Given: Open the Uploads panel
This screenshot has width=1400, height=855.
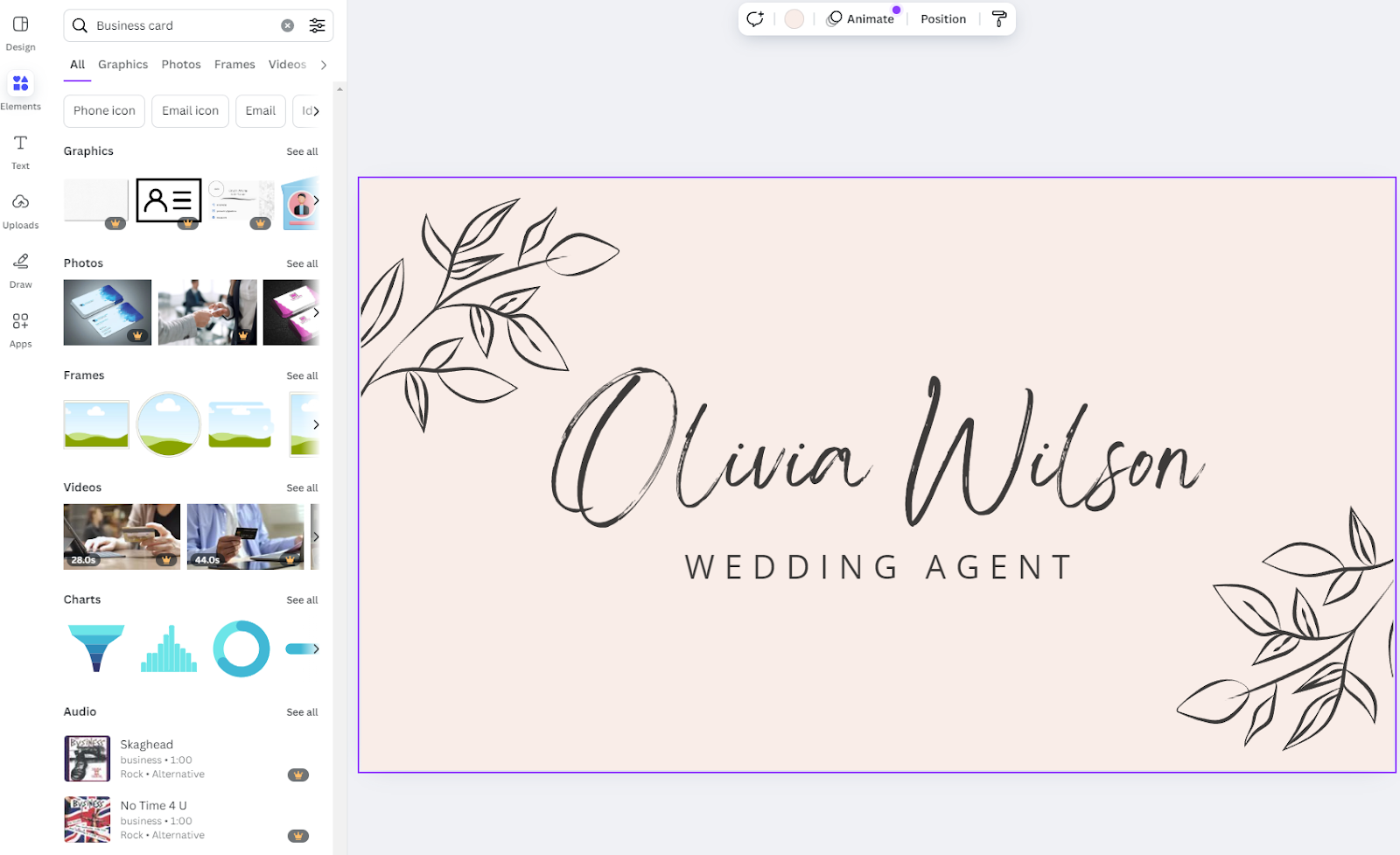Looking at the screenshot, I should pyautogui.click(x=20, y=209).
